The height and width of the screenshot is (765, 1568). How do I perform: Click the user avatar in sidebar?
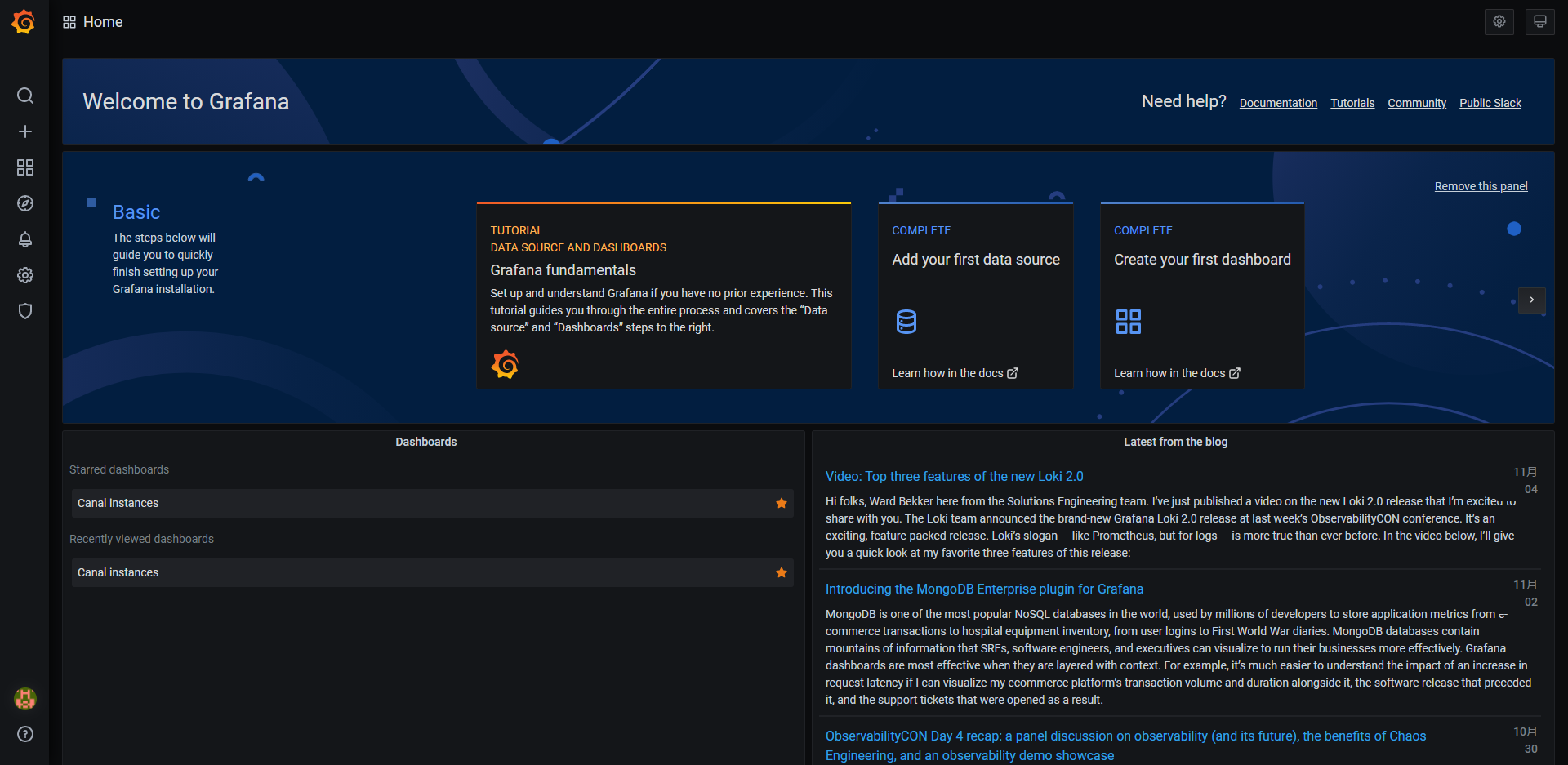pyautogui.click(x=25, y=698)
